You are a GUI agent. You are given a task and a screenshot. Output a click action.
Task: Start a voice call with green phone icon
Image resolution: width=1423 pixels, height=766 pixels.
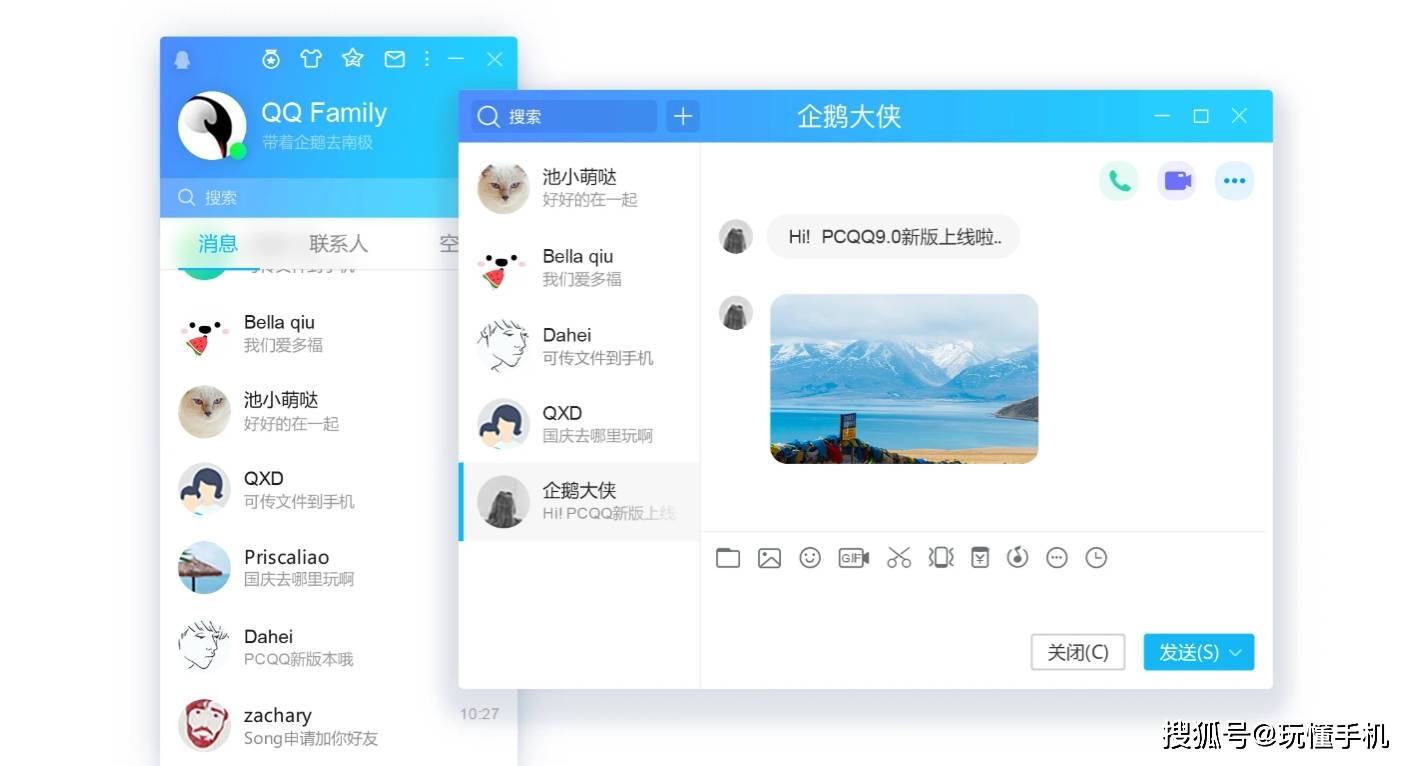pyautogui.click(x=1119, y=181)
